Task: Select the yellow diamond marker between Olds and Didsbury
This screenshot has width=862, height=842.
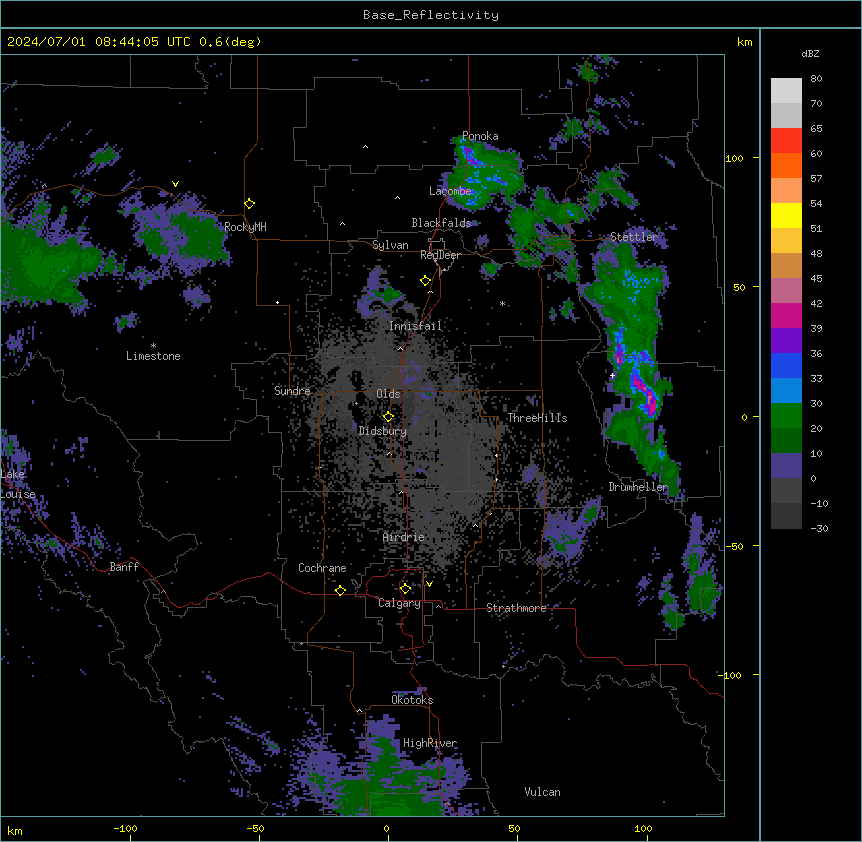Action: [388, 417]
